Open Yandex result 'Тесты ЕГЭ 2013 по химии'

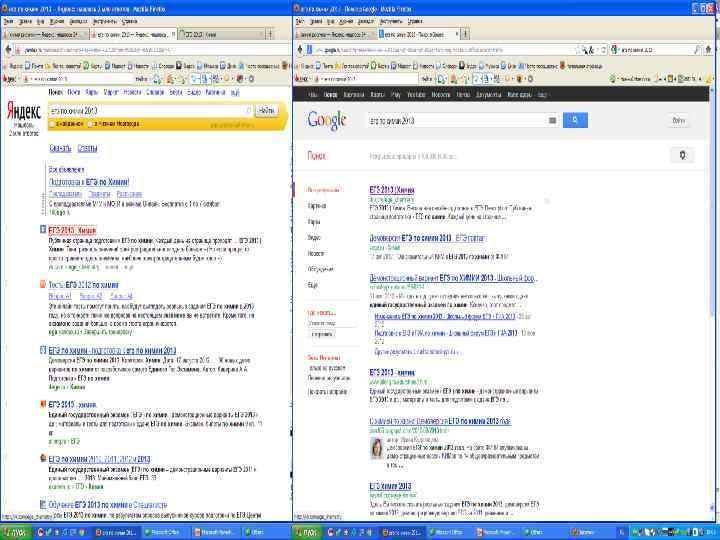84,285
